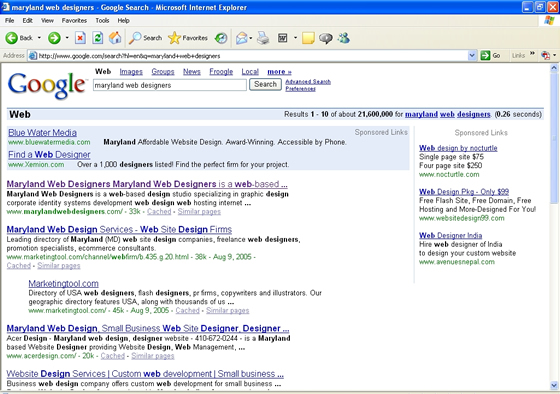Open the File menu
Viewport: 560px width, 394px height.
9,20
